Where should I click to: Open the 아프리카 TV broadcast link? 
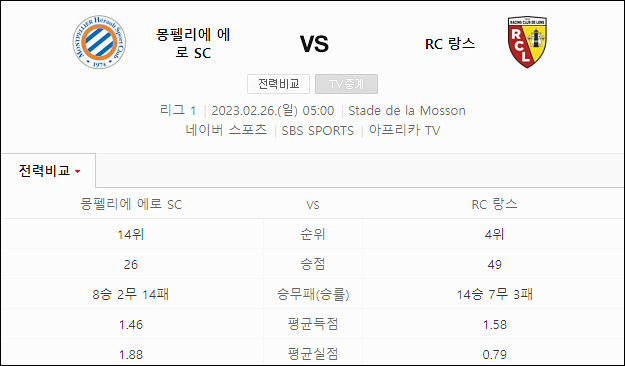click(x=404, y=130)
